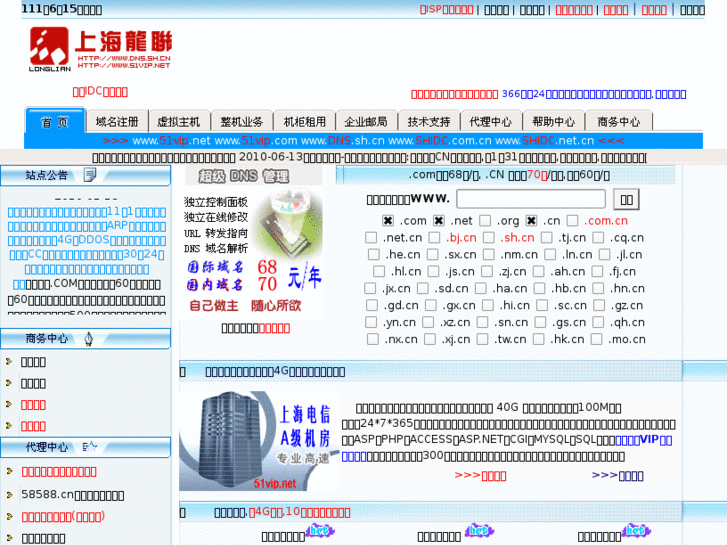This screenshot has height=545, width=727.
Task: Check the .sh.cn checkbox
Action: tap(489, 237)
